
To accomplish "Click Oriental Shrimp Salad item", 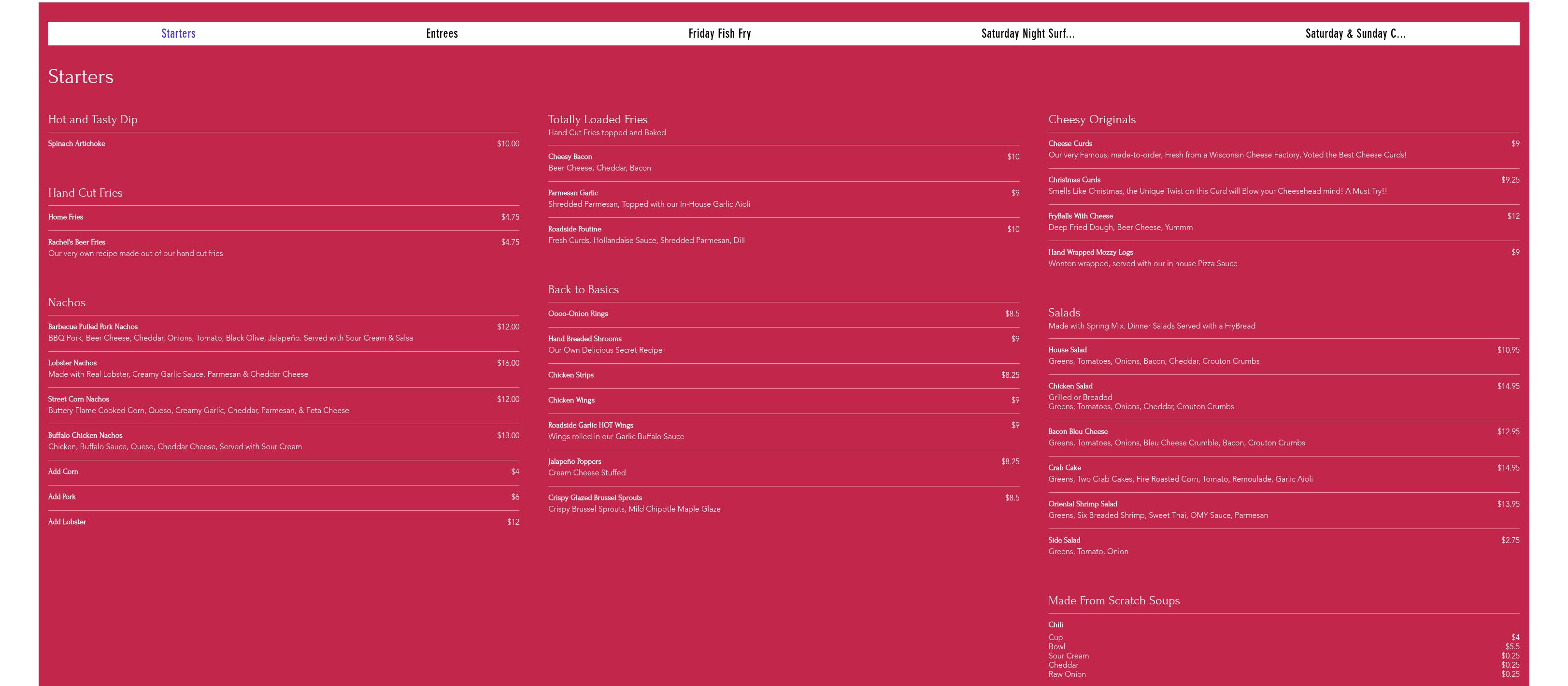I will tap(1082, 504).
